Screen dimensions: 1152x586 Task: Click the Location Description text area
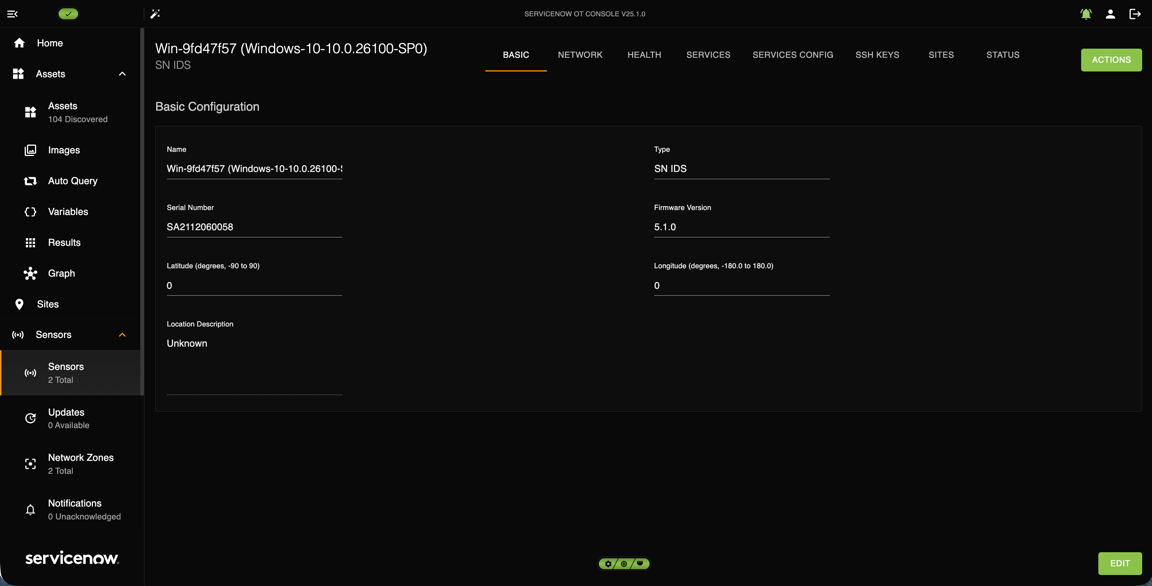[x=254, y=364]
